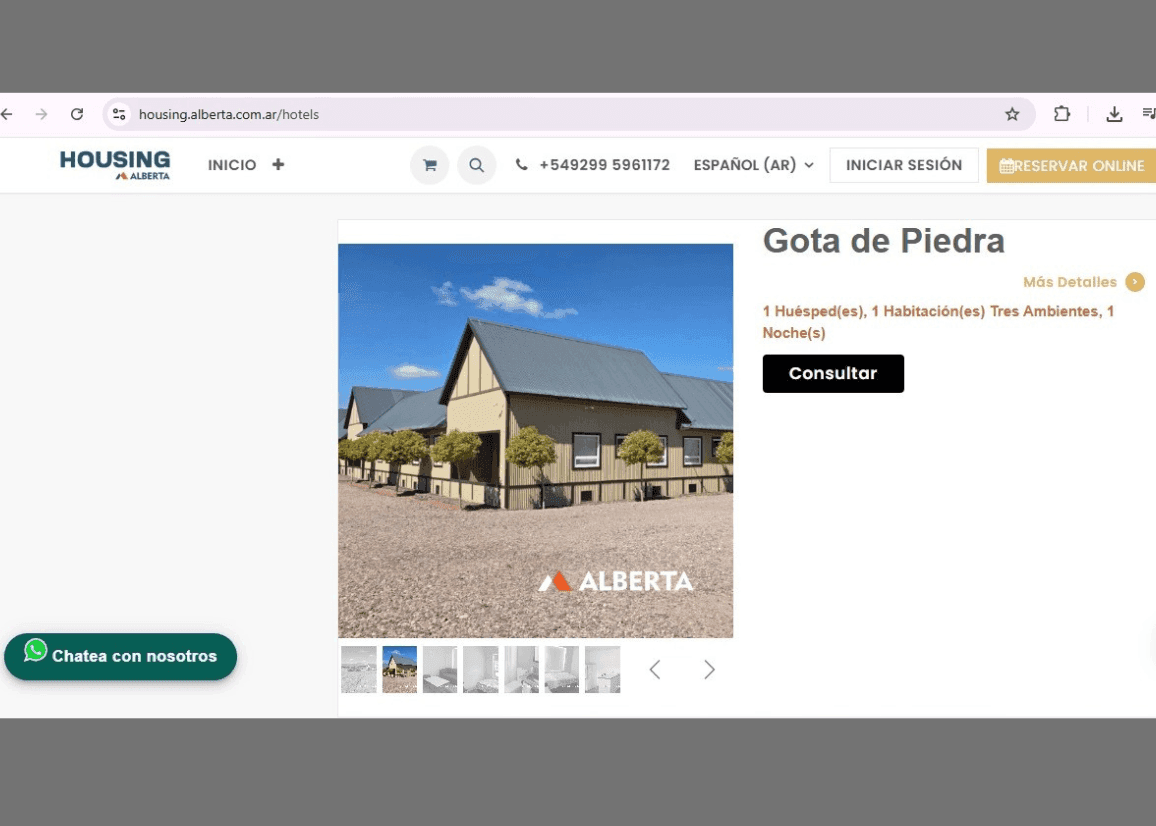The width and height of the screenshot is (1156, 826).
Task: Click the black Consultar button
Action: point(832,373)
